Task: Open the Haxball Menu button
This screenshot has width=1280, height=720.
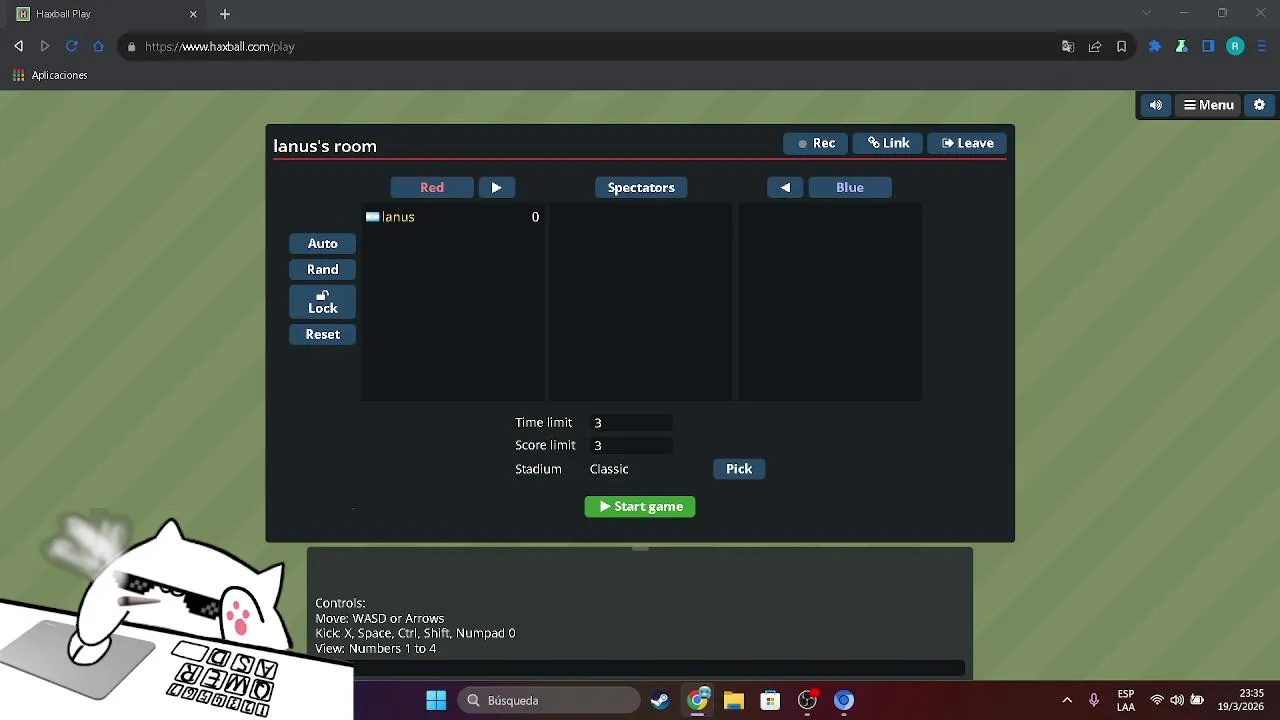Action: 1209,105
